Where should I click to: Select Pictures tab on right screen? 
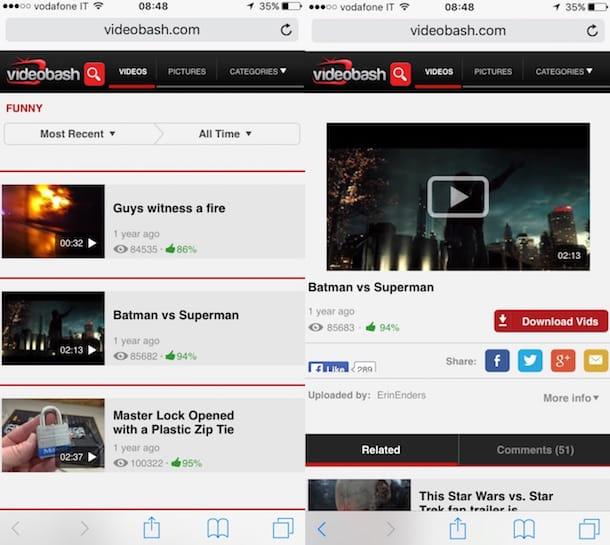click(x=493, y=72)
